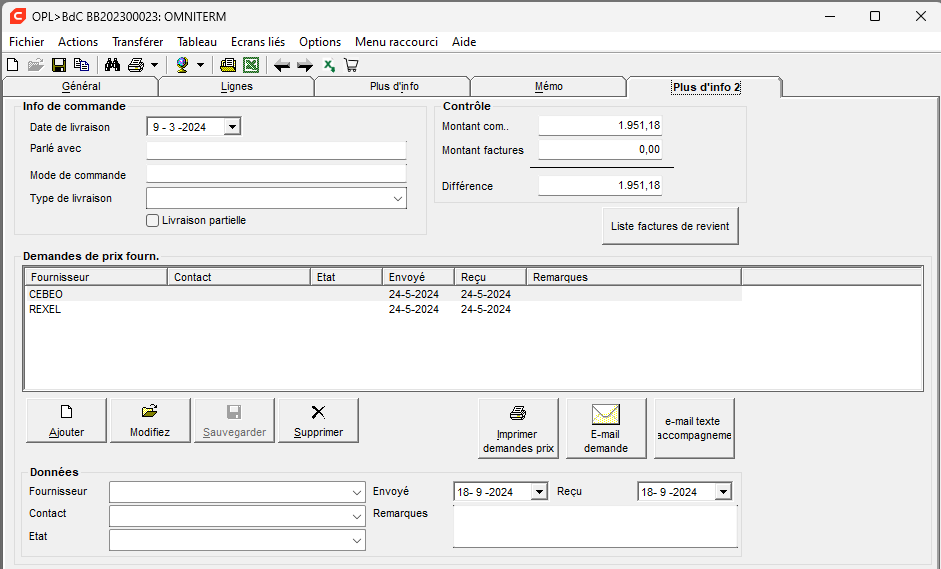Image resolution: width=941 pixels, height=569 pixels.
Task: Click the Copy document toolbar icon
Action: [81, 65]
